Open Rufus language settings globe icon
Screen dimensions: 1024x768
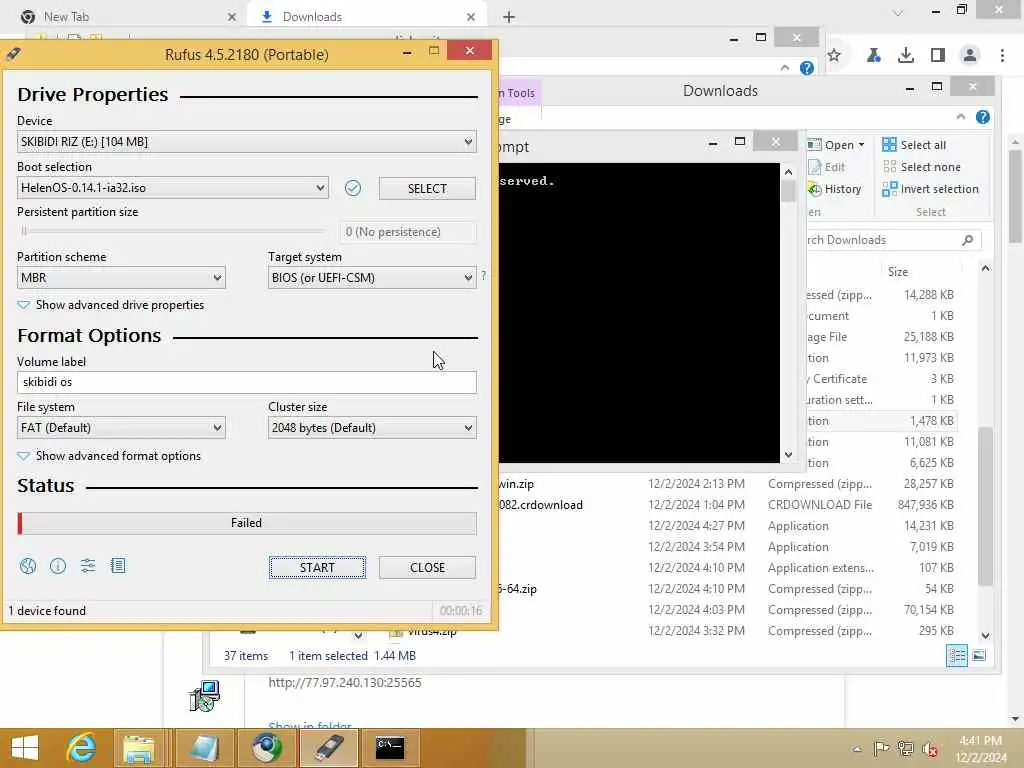(28, 566)
